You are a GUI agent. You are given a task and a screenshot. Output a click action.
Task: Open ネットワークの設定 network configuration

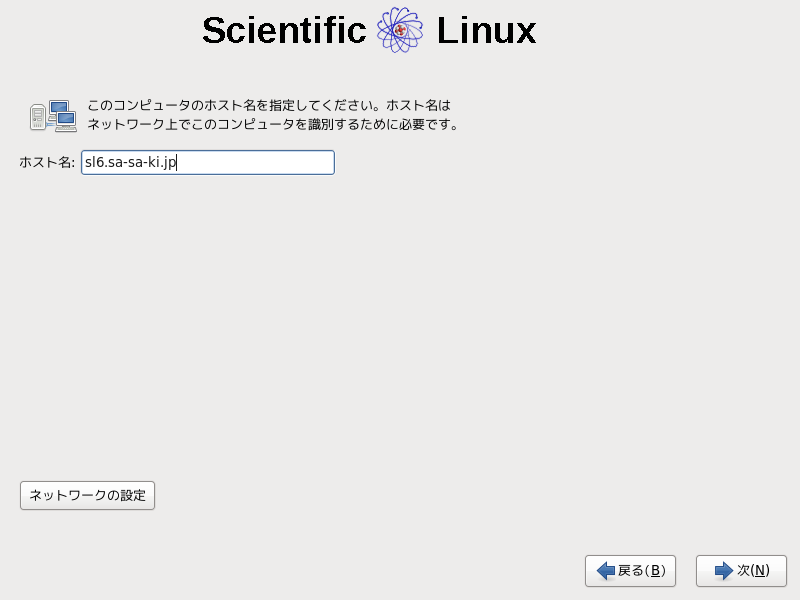point(87,496)
